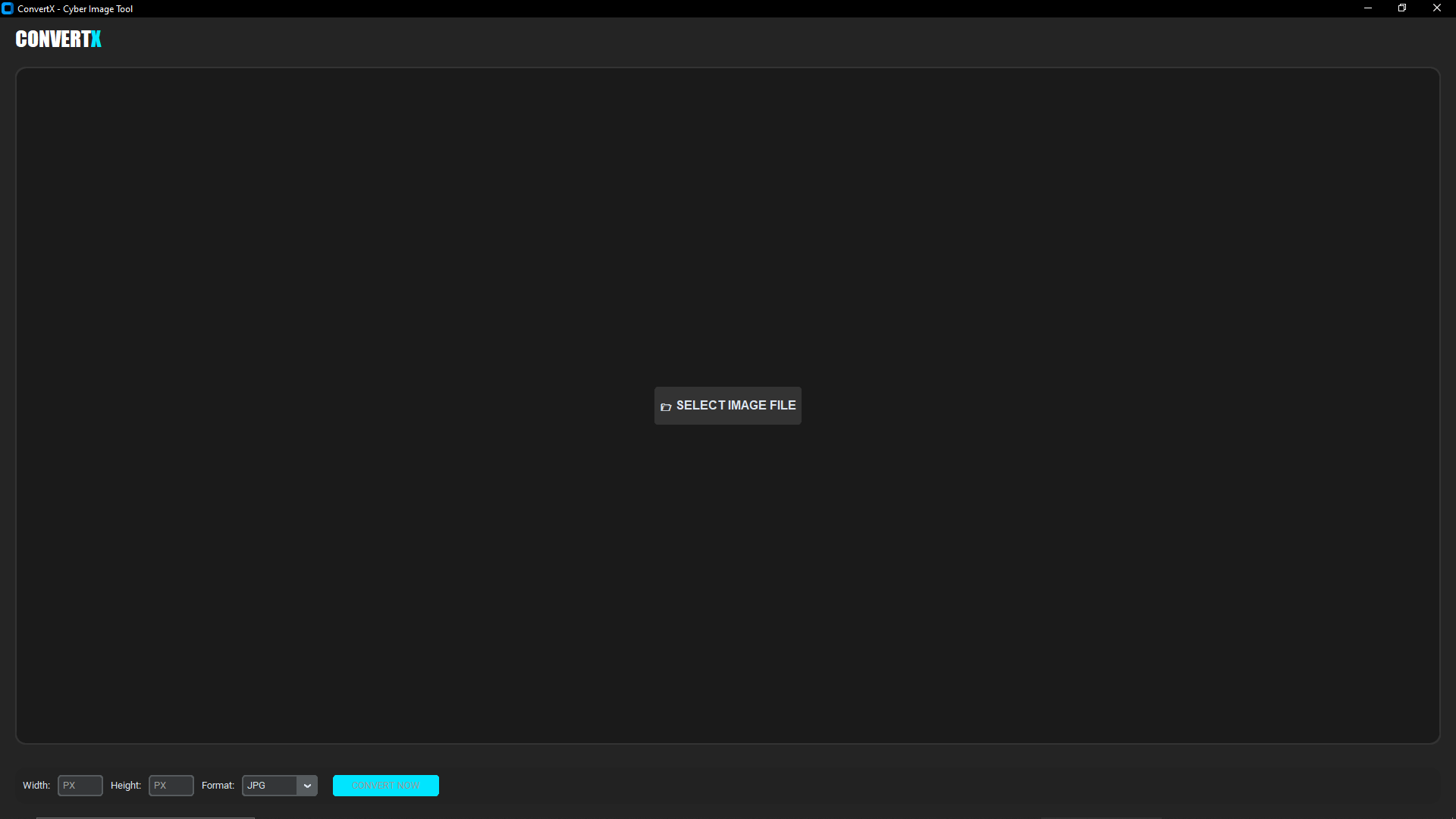Screen dimensions: 1456x819
Task: Click the Width: label
Action: point(36,786)
